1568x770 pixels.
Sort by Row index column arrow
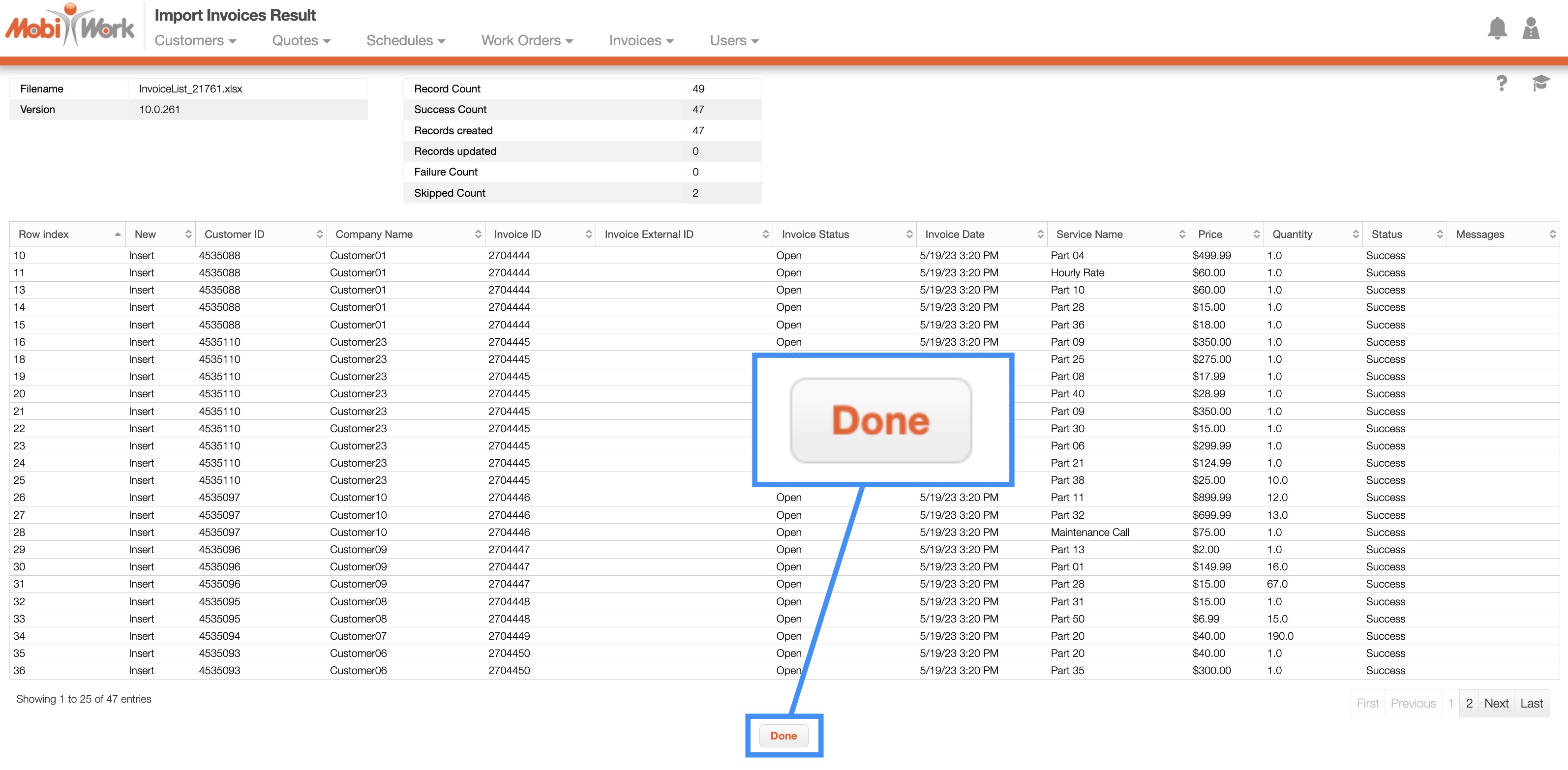[x=117, y=235]
